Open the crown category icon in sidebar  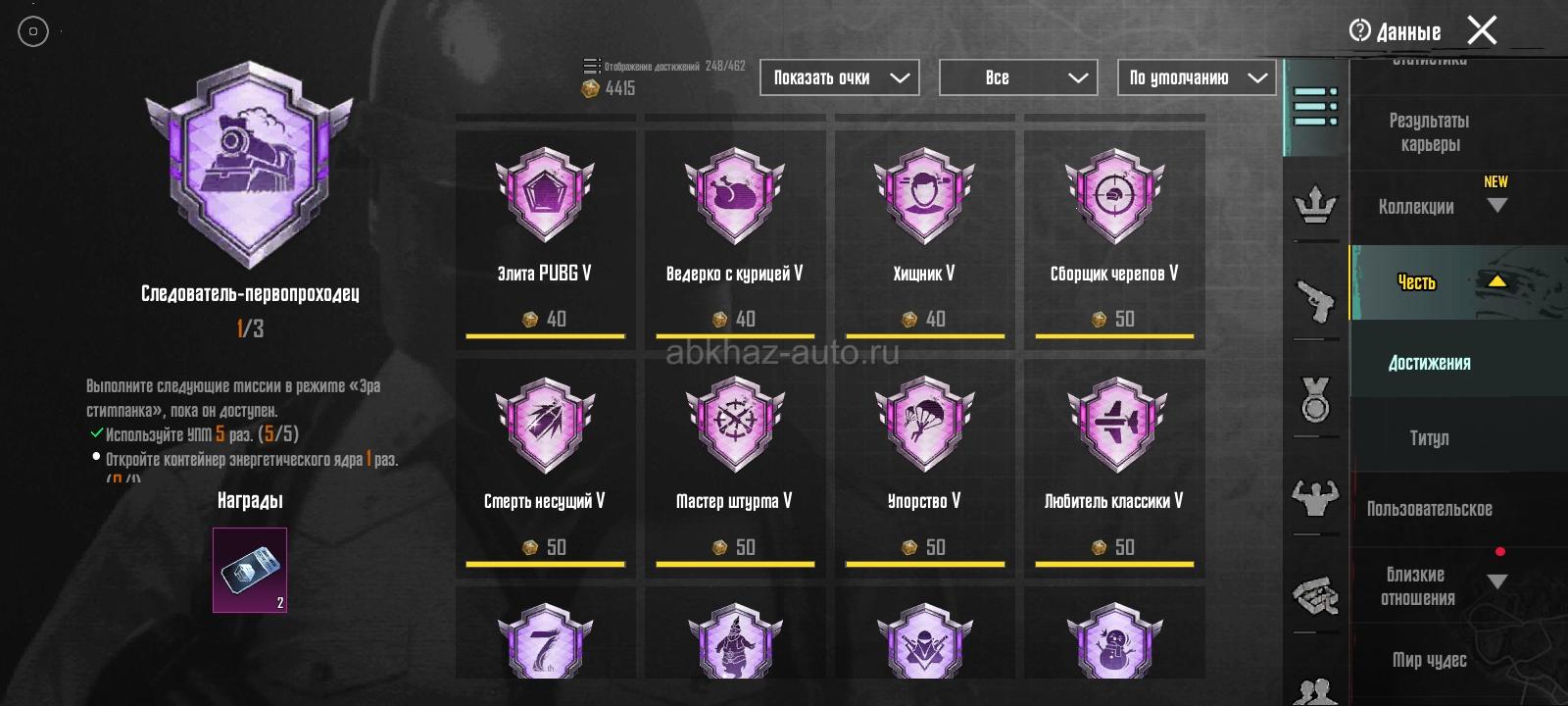coord(1315,206)
